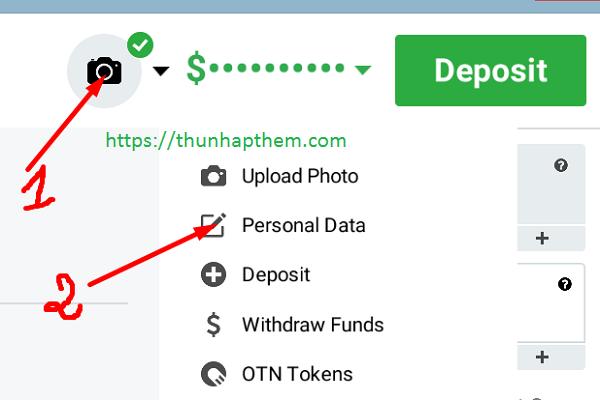
Task: Click the Deposit plus circle icon
Action: 214,274
